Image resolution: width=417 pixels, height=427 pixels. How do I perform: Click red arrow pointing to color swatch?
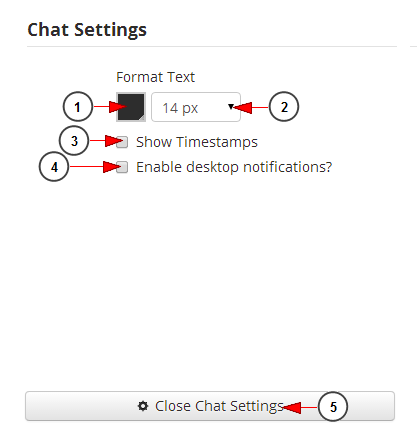110,107
